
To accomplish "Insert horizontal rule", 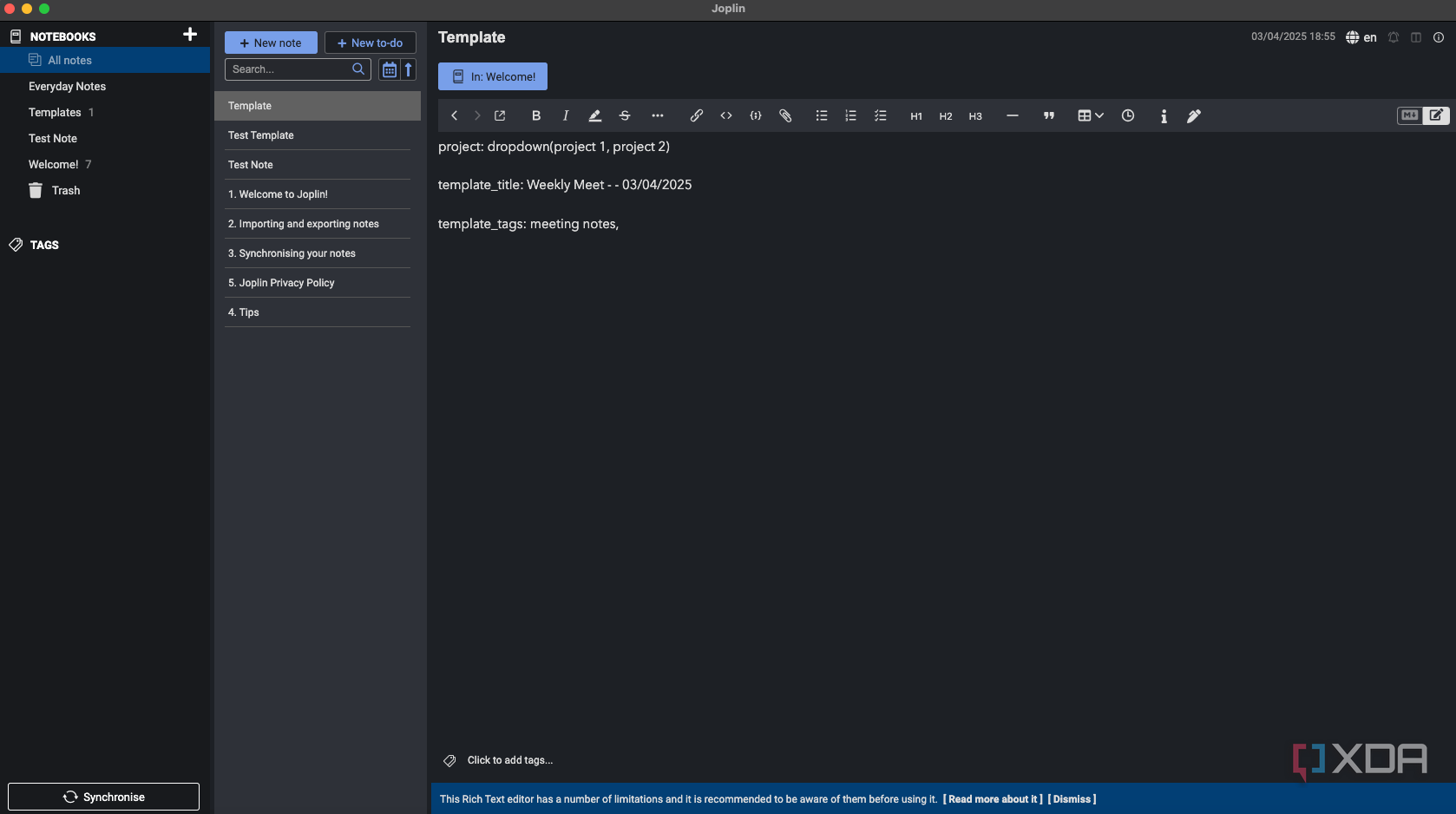I will pyautogui.click(x=1013, y=115).
